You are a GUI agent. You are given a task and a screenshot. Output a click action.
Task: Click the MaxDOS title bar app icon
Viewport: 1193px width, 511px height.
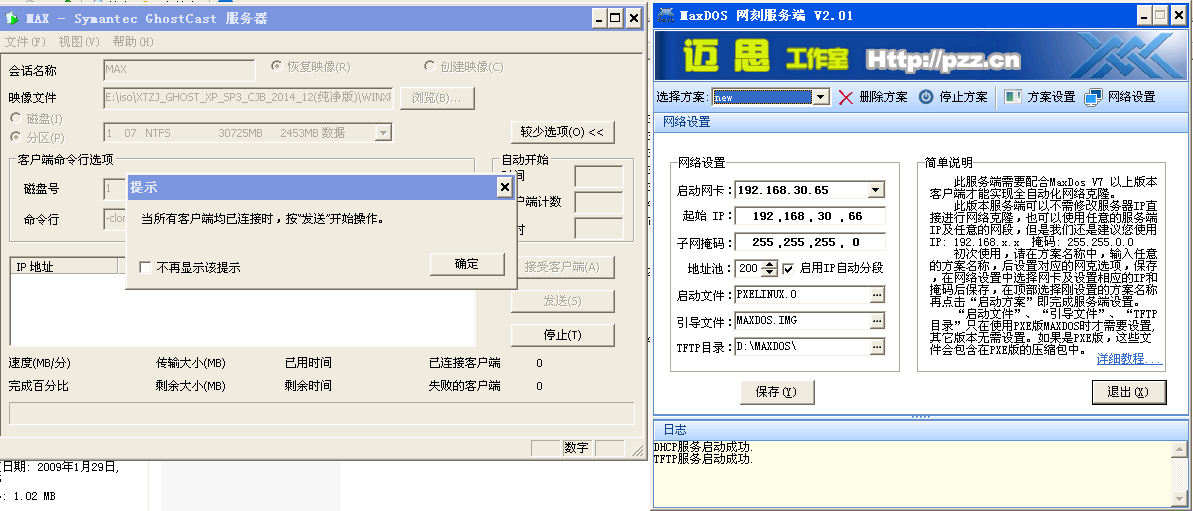666,15
